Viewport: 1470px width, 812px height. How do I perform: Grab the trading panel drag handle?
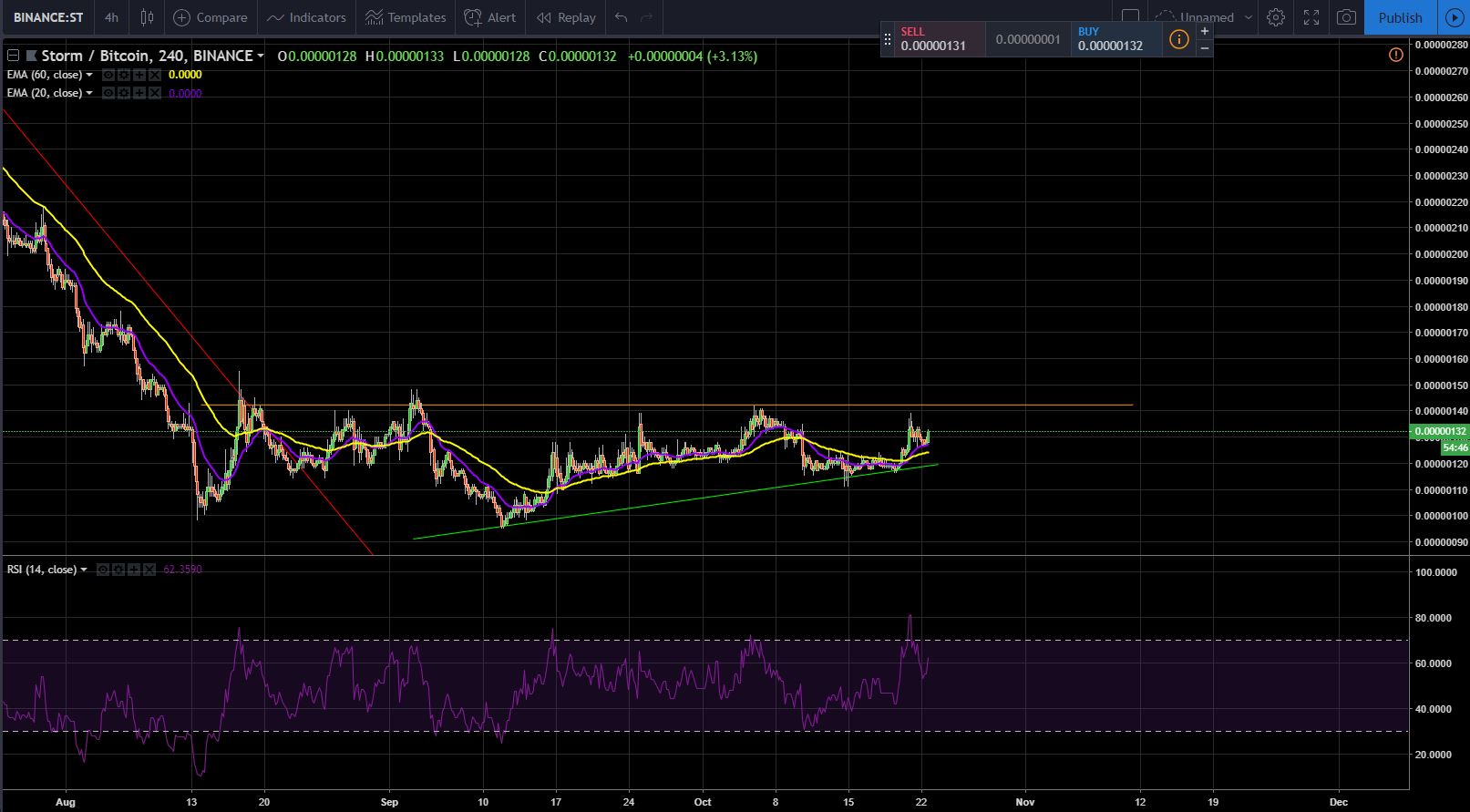click(888, 39)
